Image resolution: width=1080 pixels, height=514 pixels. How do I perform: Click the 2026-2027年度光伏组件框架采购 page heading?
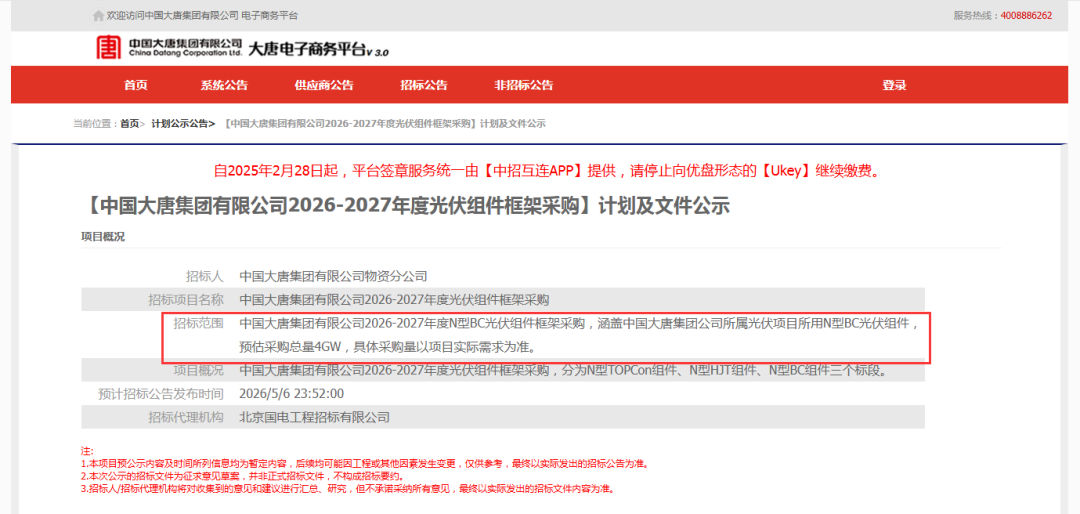405,207
